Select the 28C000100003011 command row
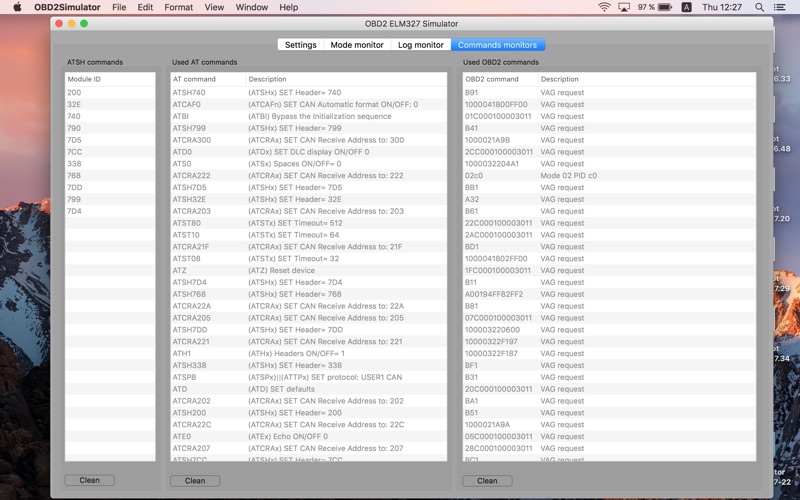 click(609, 448)
